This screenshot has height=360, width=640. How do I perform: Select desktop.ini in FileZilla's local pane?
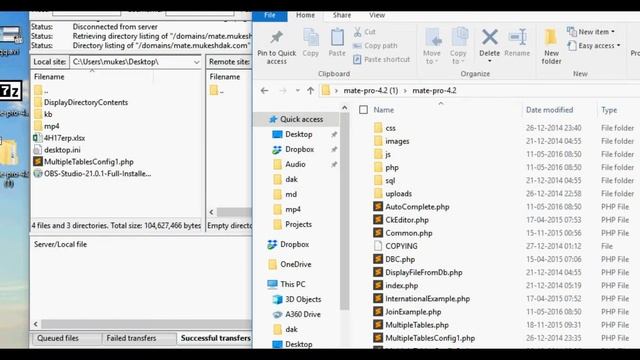57,150
